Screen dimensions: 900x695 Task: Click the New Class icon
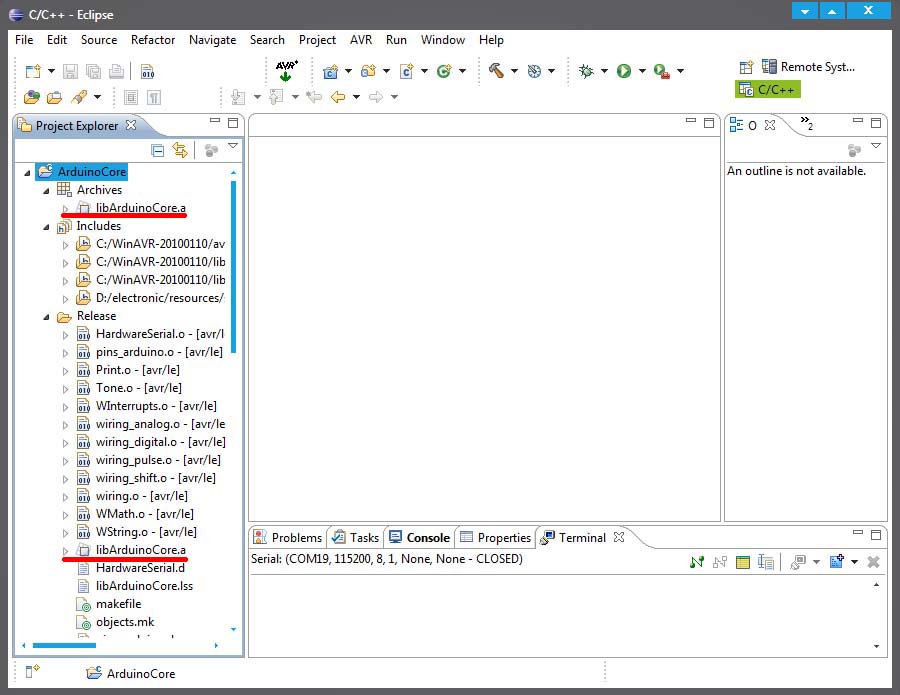pyautogui.click(x=444, y=71)
